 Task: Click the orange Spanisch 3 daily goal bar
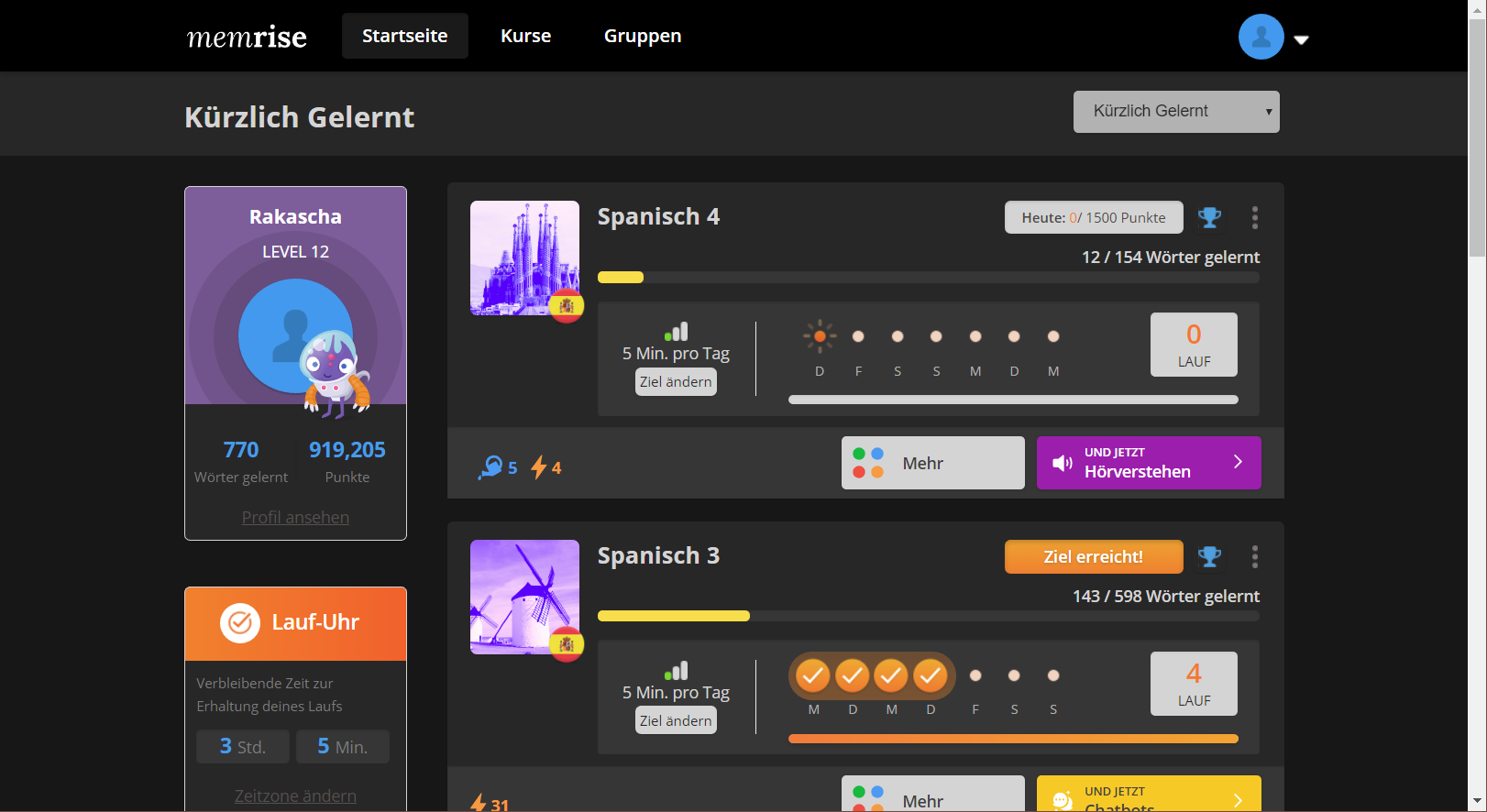1013,739
